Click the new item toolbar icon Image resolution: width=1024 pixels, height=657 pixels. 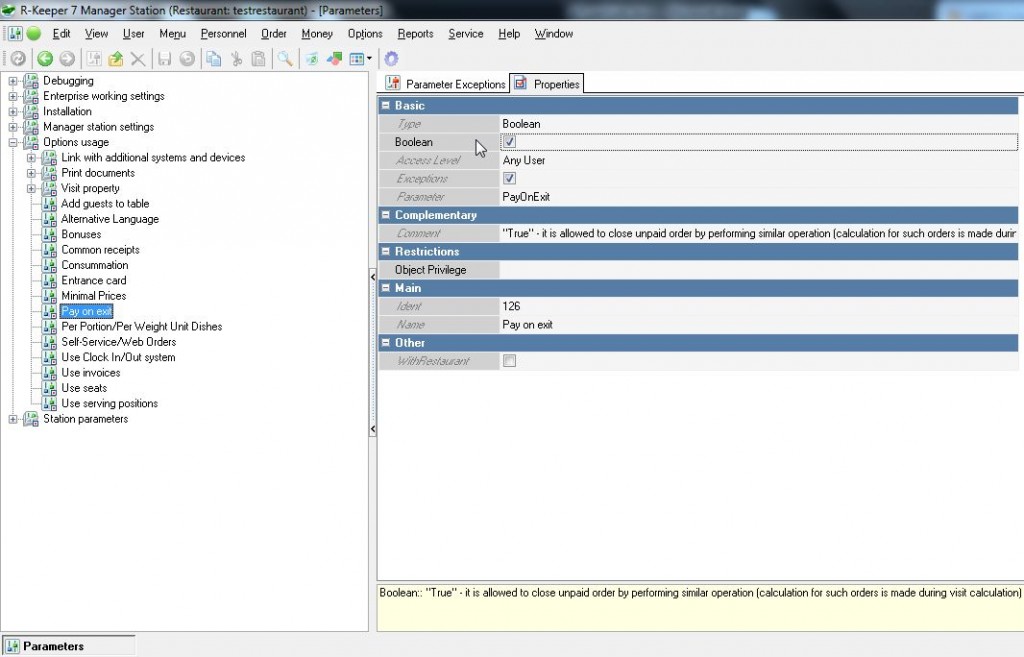(94, 59)
